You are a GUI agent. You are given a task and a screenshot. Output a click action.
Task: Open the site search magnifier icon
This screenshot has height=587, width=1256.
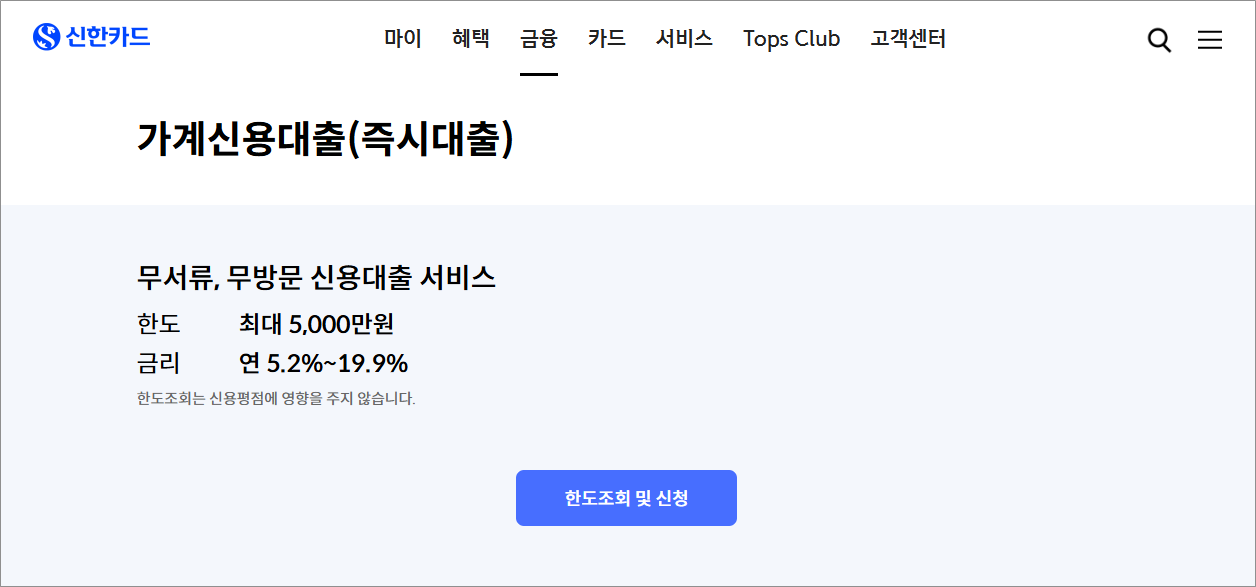point(1159,40)
